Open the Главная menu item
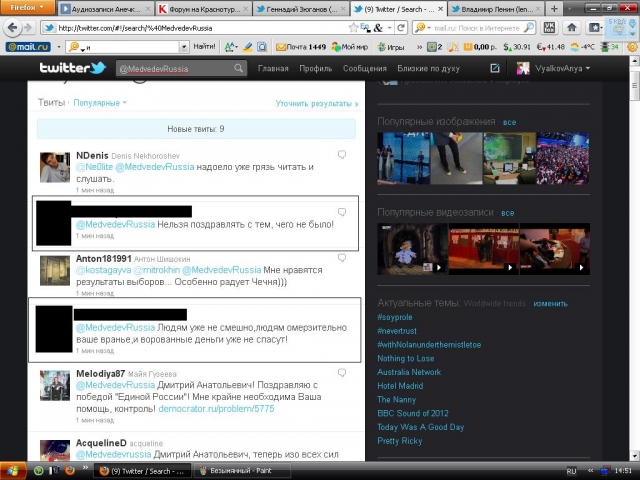Image resolution: width=640 pixels, height=480 pixels. point(273,69)
